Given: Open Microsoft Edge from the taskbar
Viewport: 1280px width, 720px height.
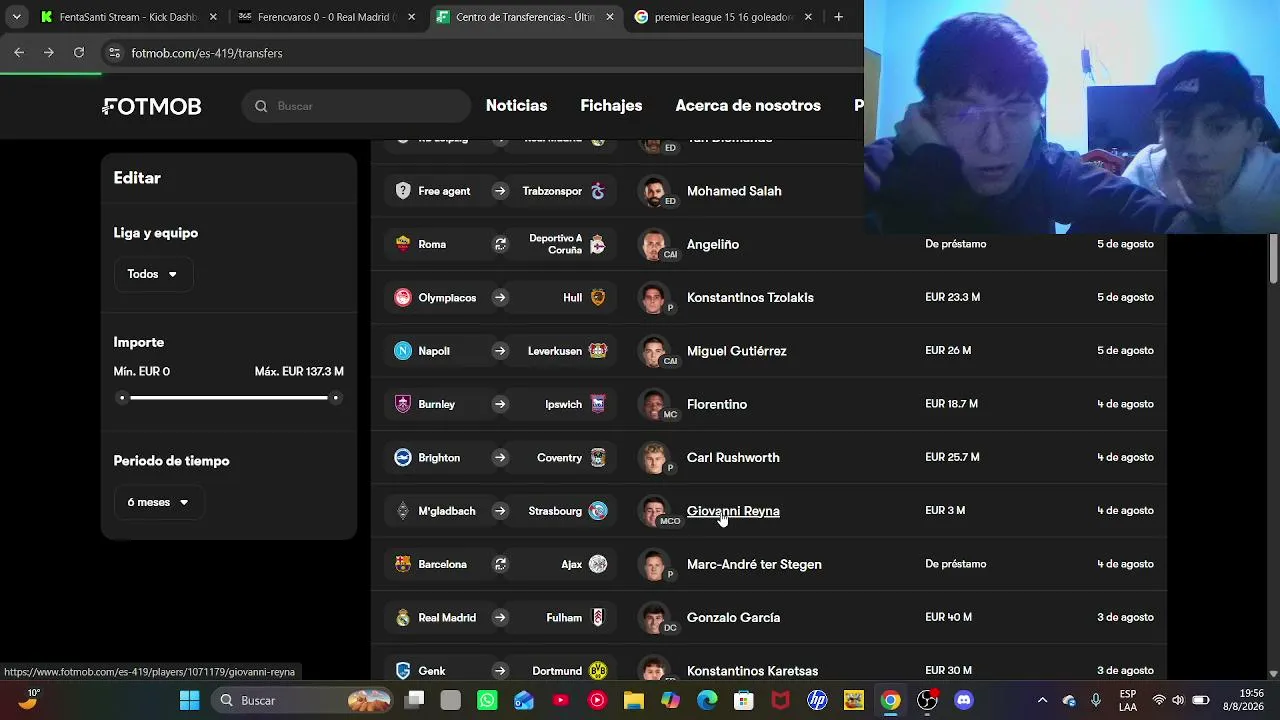Looking at the screenshot, I should pos(707,700).
